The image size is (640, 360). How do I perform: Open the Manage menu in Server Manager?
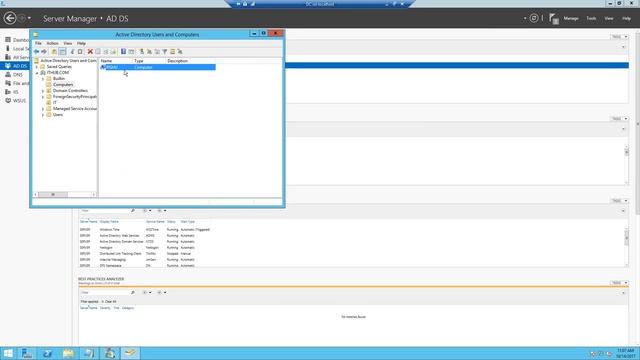tap(571, 18)
